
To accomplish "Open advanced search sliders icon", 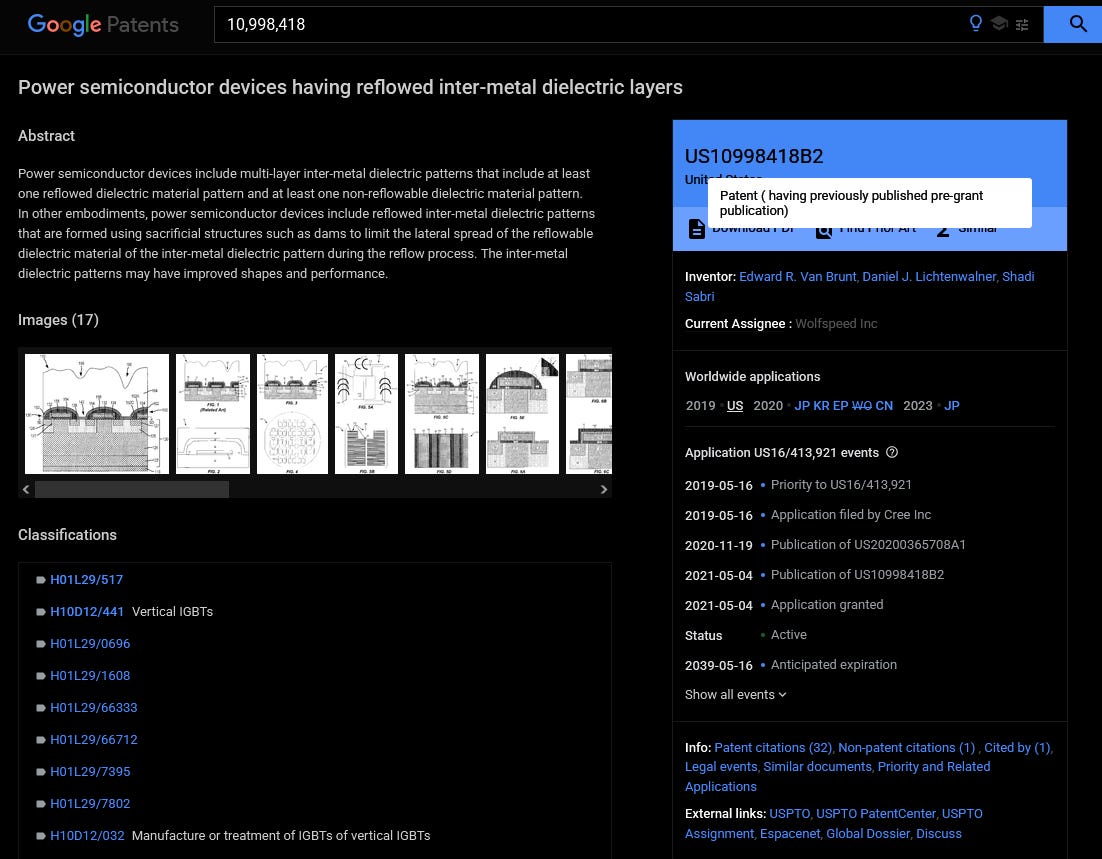I will [x=1022, y=25].
